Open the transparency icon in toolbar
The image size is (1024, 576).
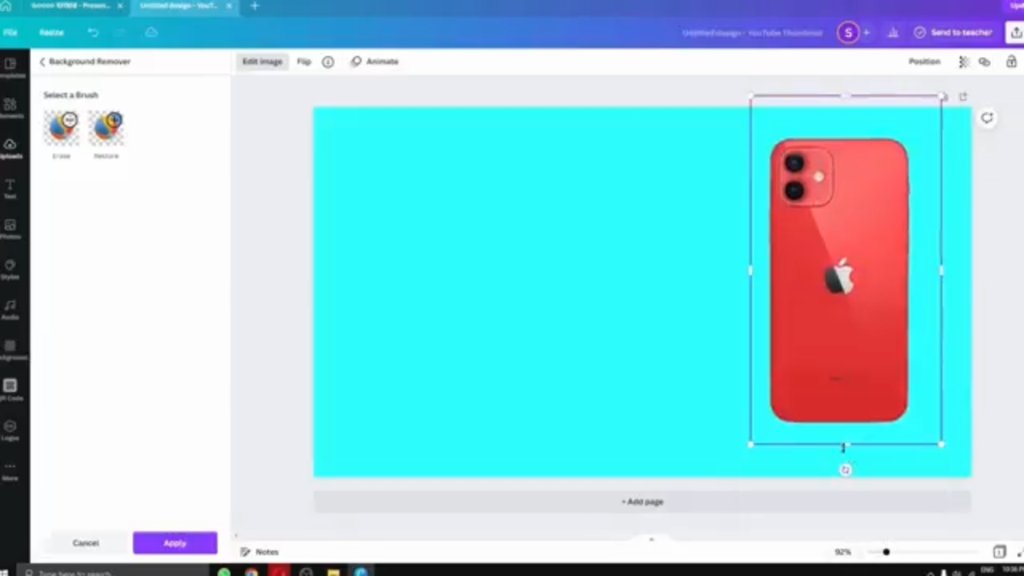[x=963, y=61]
